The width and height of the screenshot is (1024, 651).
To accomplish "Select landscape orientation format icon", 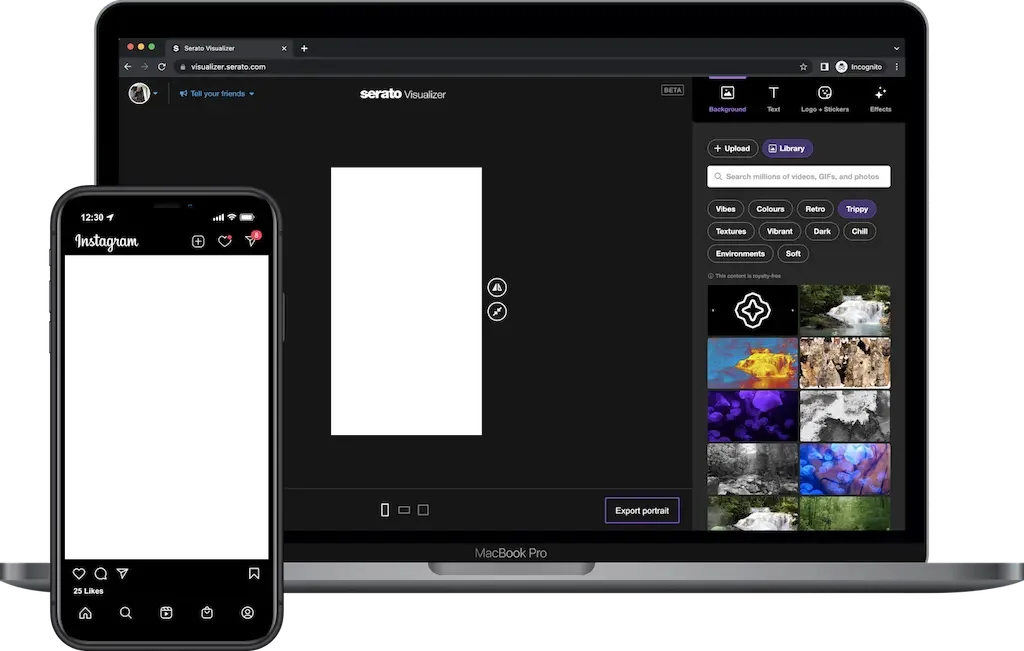I will point(404,510).
